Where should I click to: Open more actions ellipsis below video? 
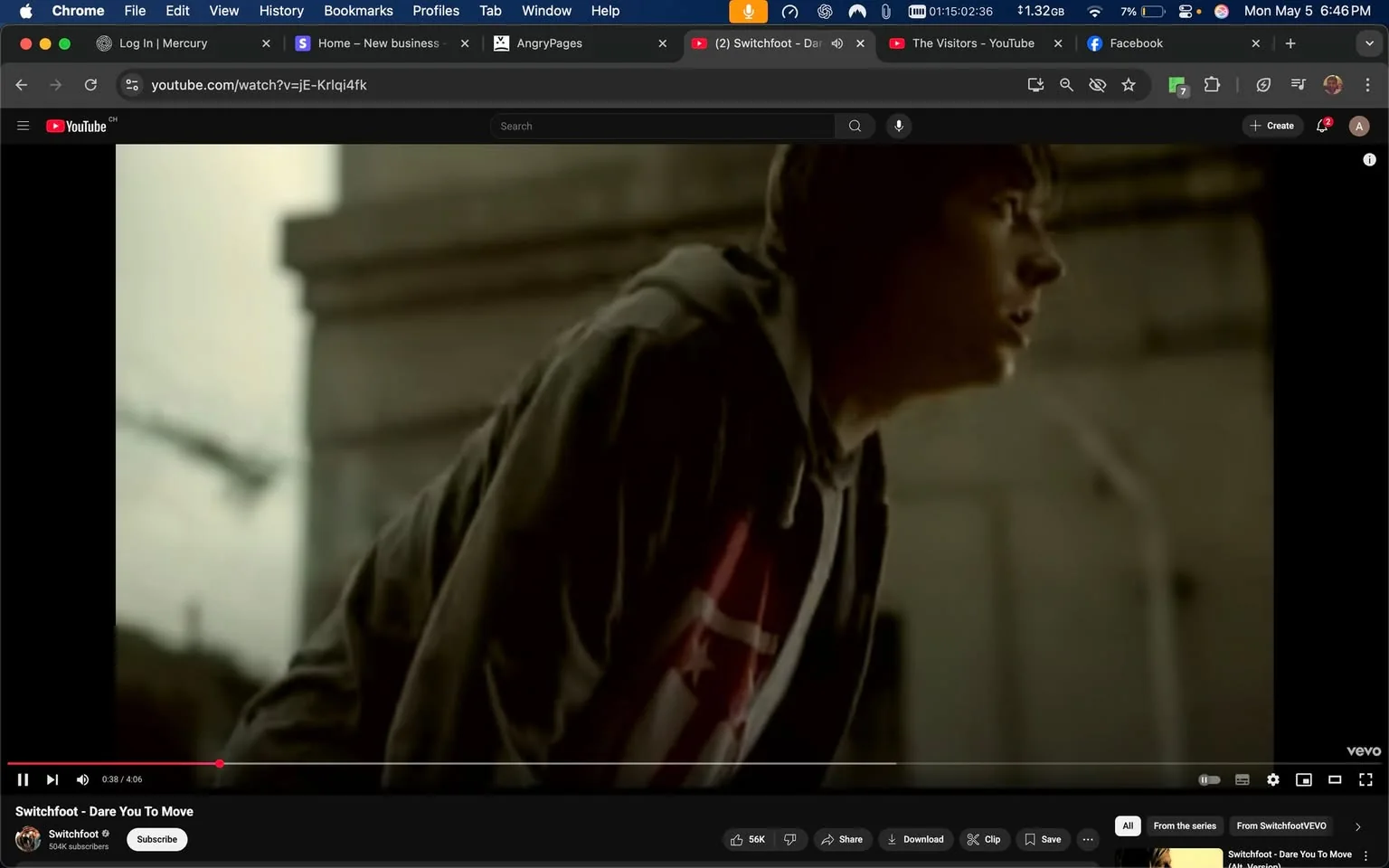tap(1088, 840)
